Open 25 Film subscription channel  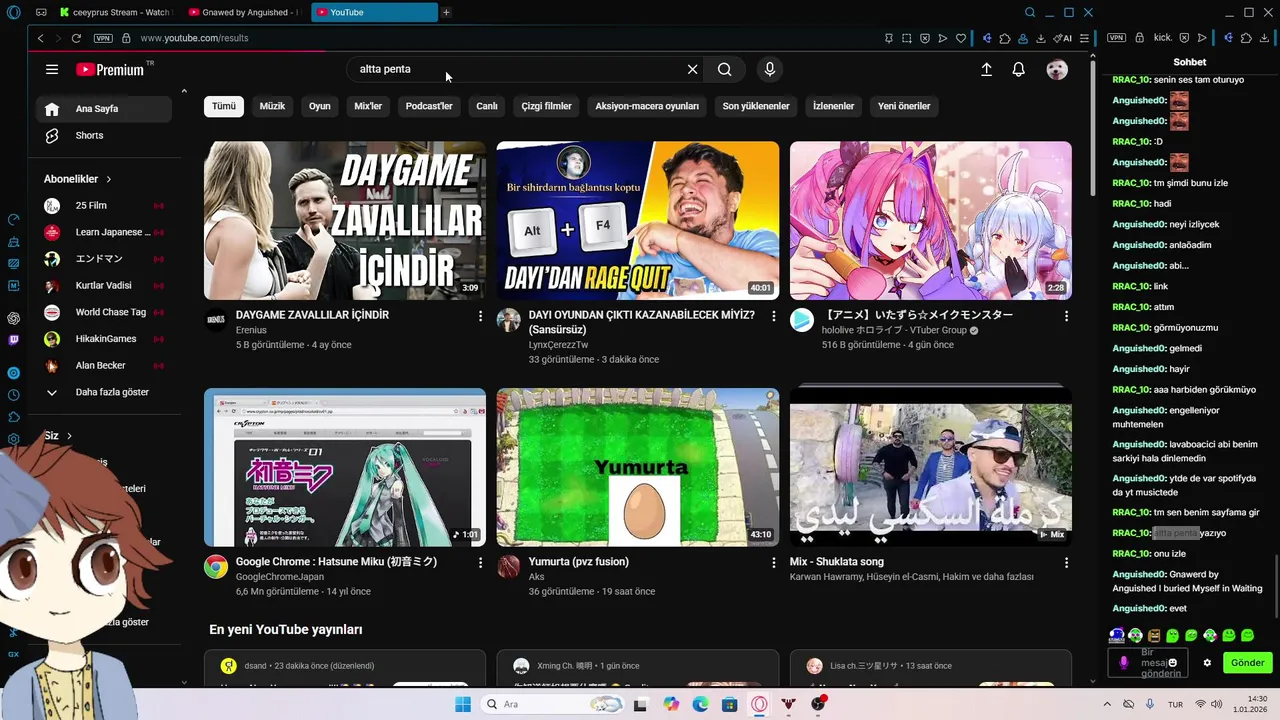104,205
